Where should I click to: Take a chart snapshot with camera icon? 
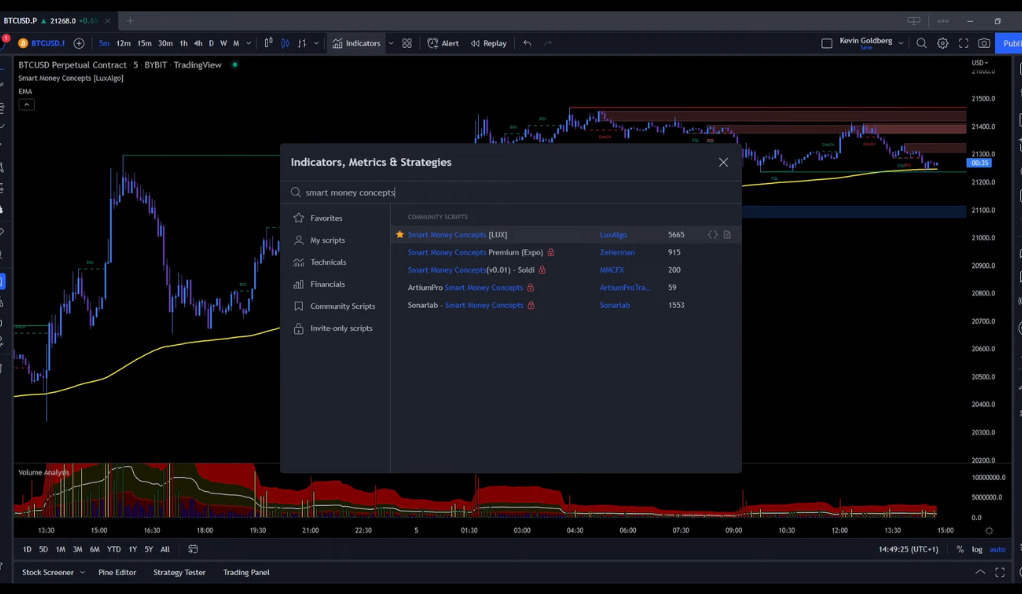pos(984,43)
